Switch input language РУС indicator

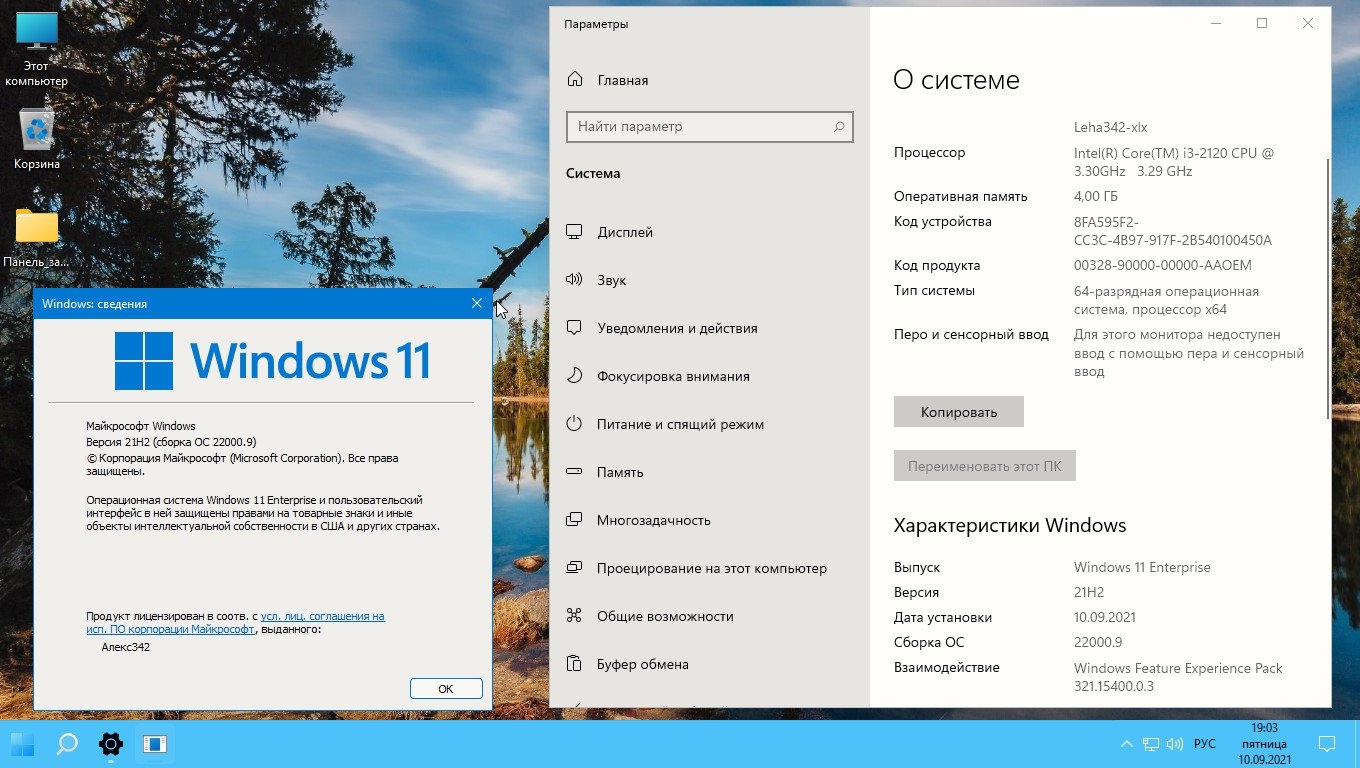[1205, 744]
